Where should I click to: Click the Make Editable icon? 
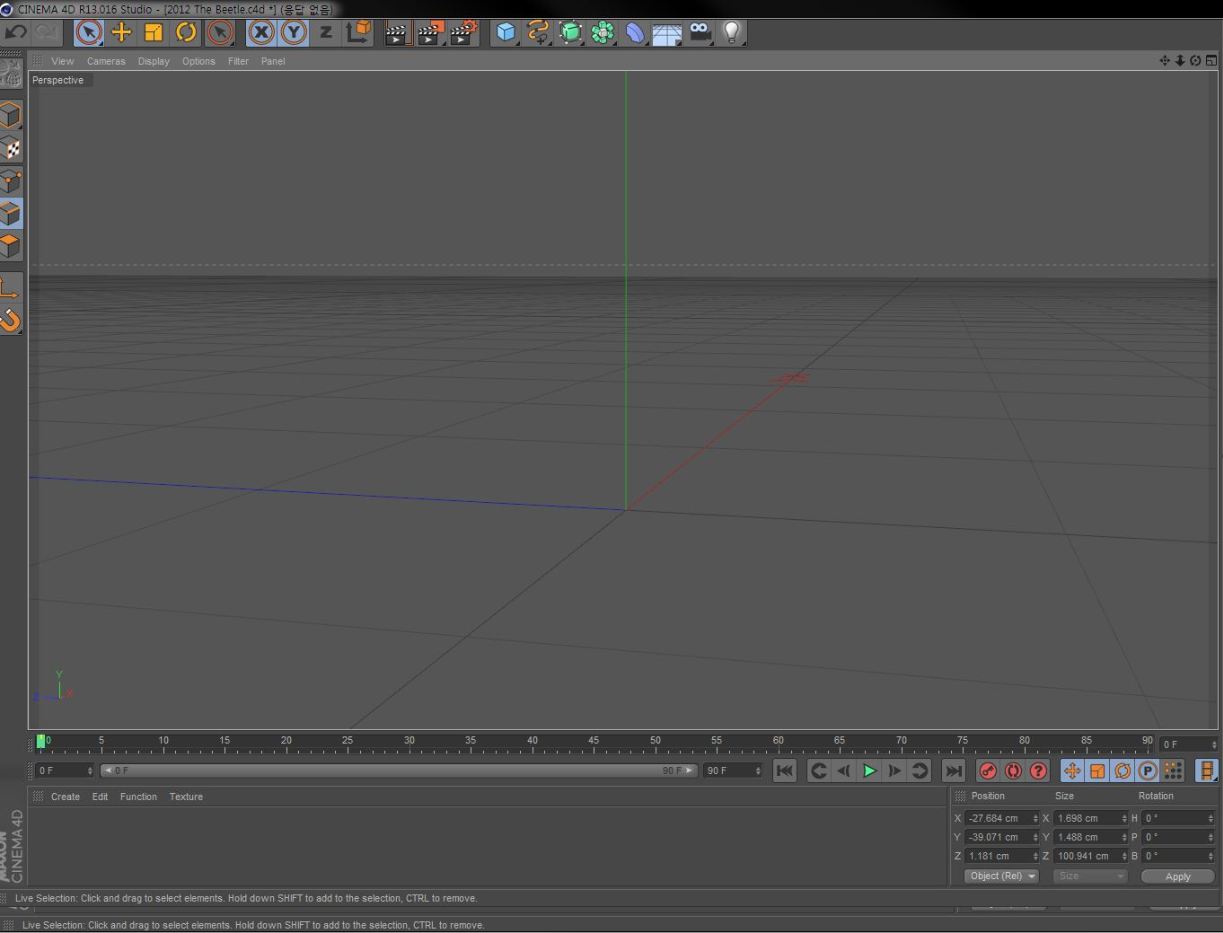pos(11,73)
